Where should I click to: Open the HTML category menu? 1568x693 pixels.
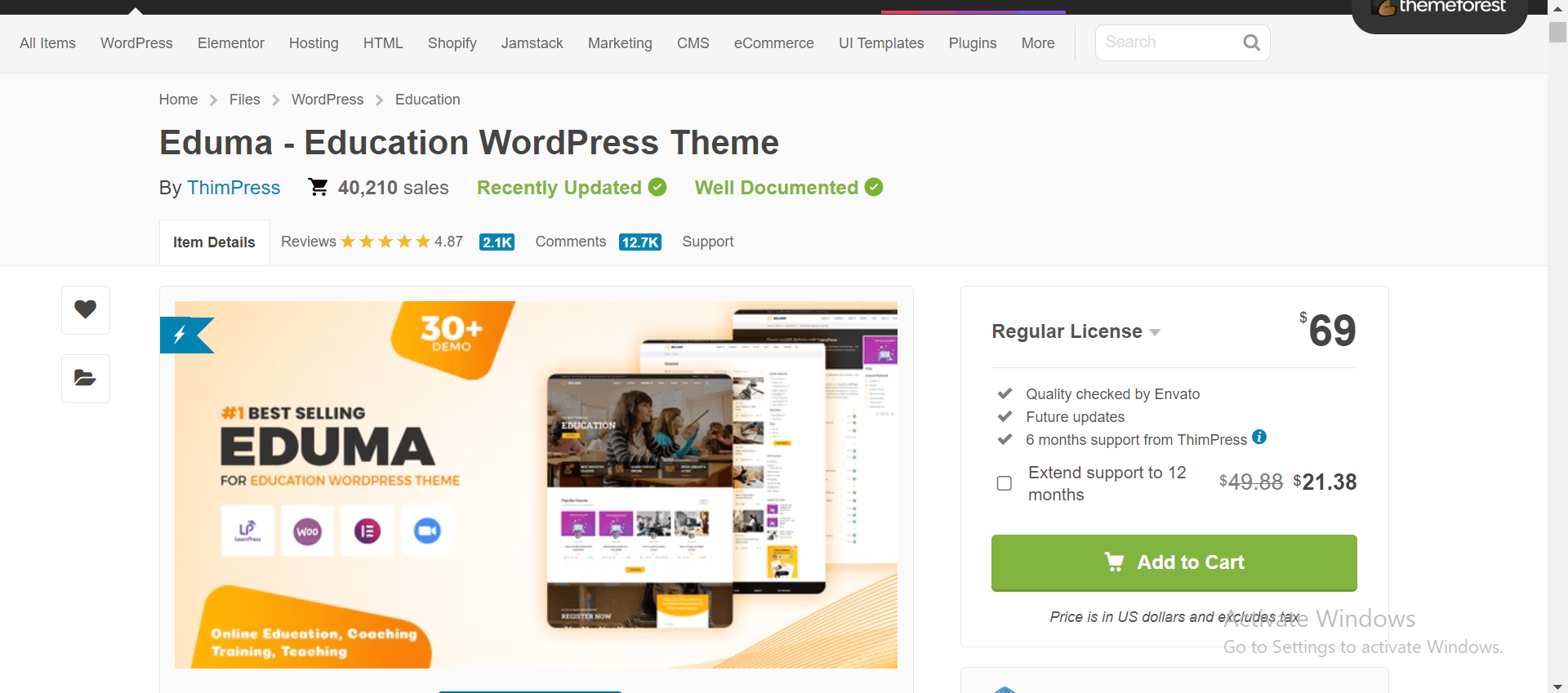click(x=383, y=43)
